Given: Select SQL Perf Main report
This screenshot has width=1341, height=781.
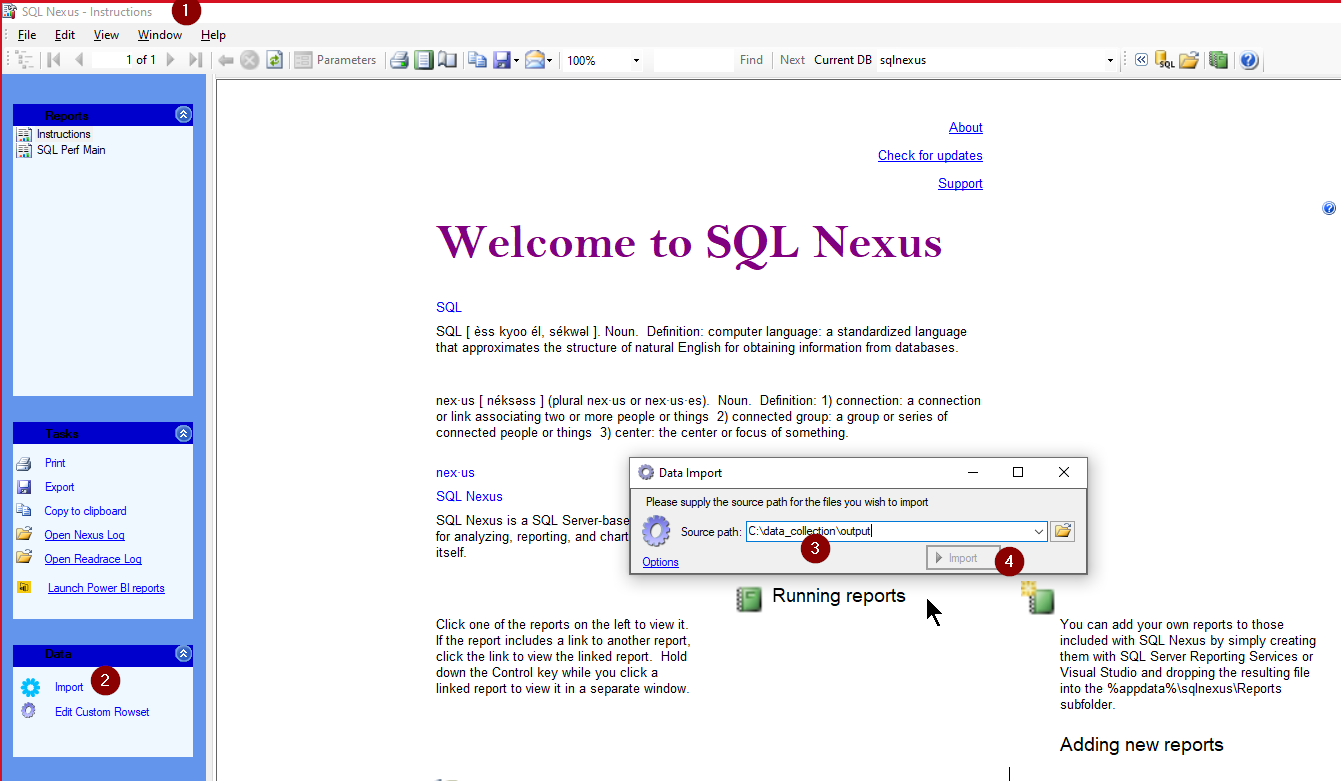Looking at the screenshot, I should [71, 150].
